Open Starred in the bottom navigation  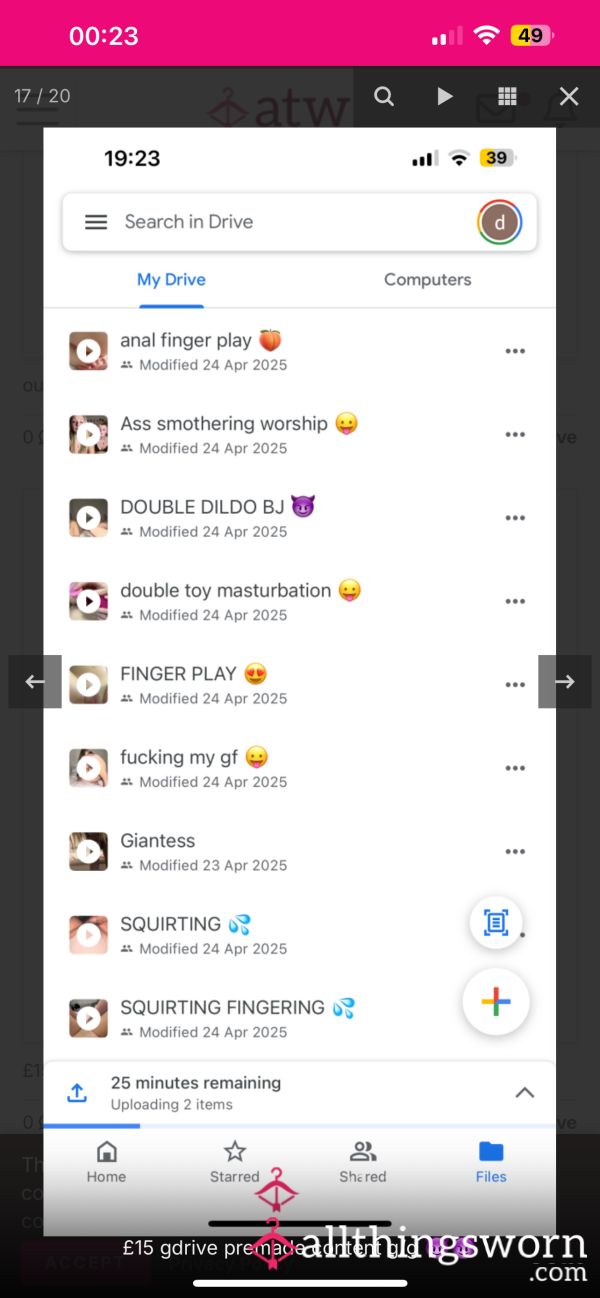[235, 1161]
